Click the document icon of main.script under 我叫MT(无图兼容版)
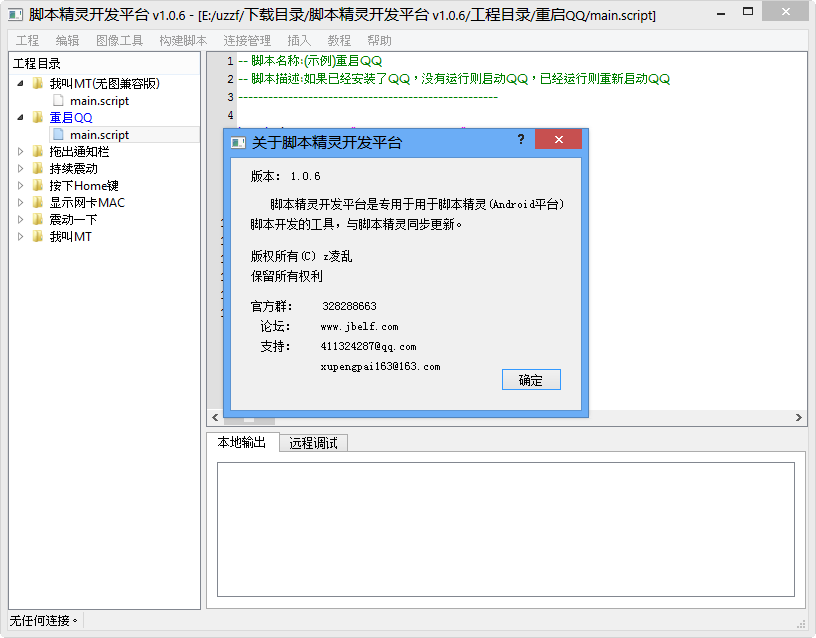Viewport: 816px width, 638px height. [57, 100]
